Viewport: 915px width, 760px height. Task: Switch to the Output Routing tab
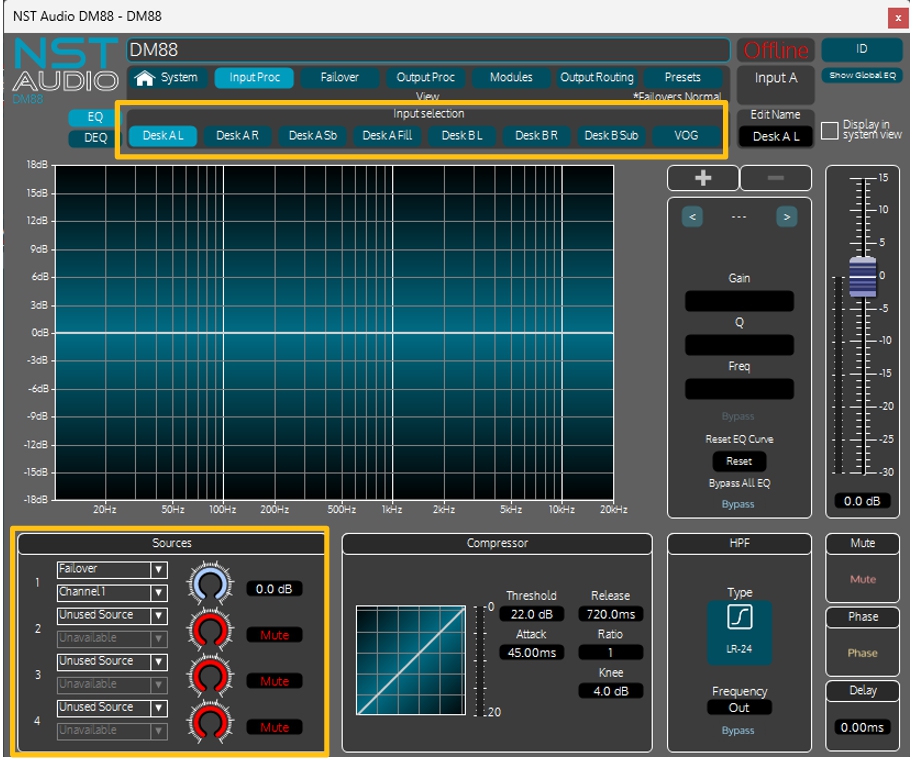pyautogui.click(x=596, y=78)
